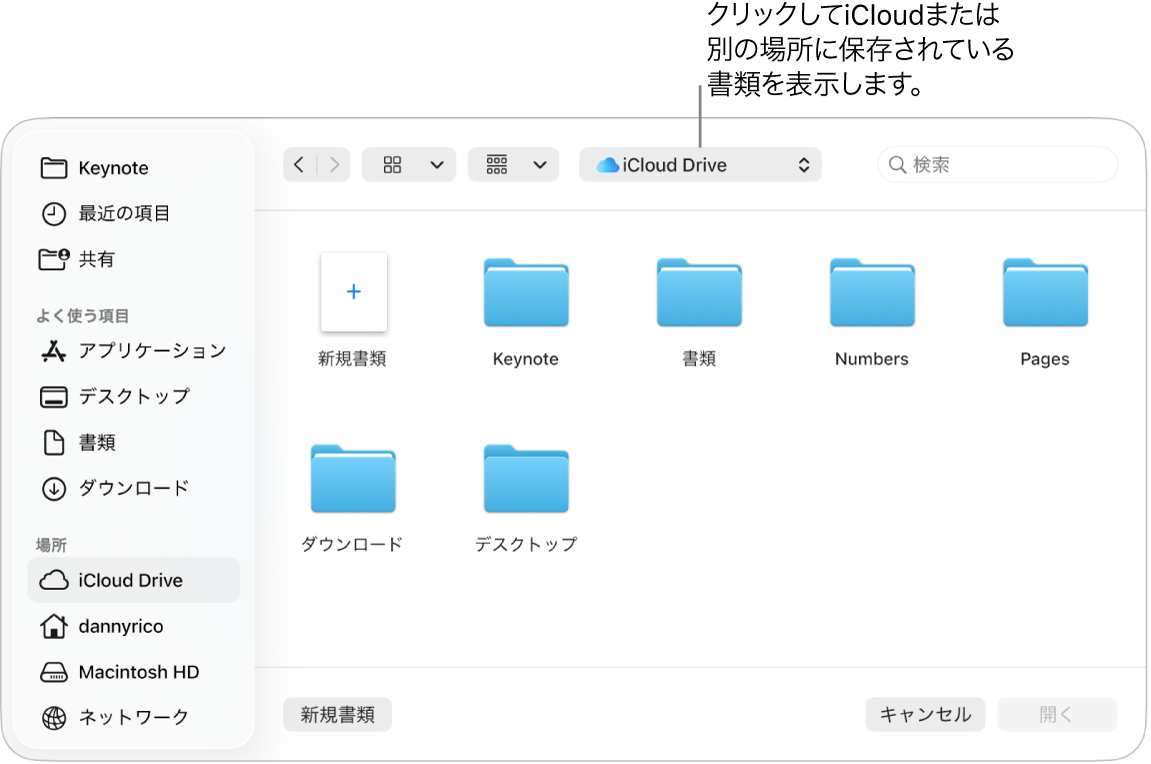Open the Numbers folder
The height and width of the screenshot is (764, 1151).
(x=871, y=293)
